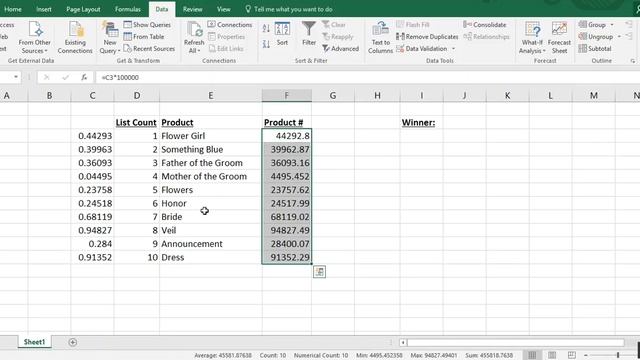
Task: Click the horizontal scrollbar track
Action: (516, 342)
